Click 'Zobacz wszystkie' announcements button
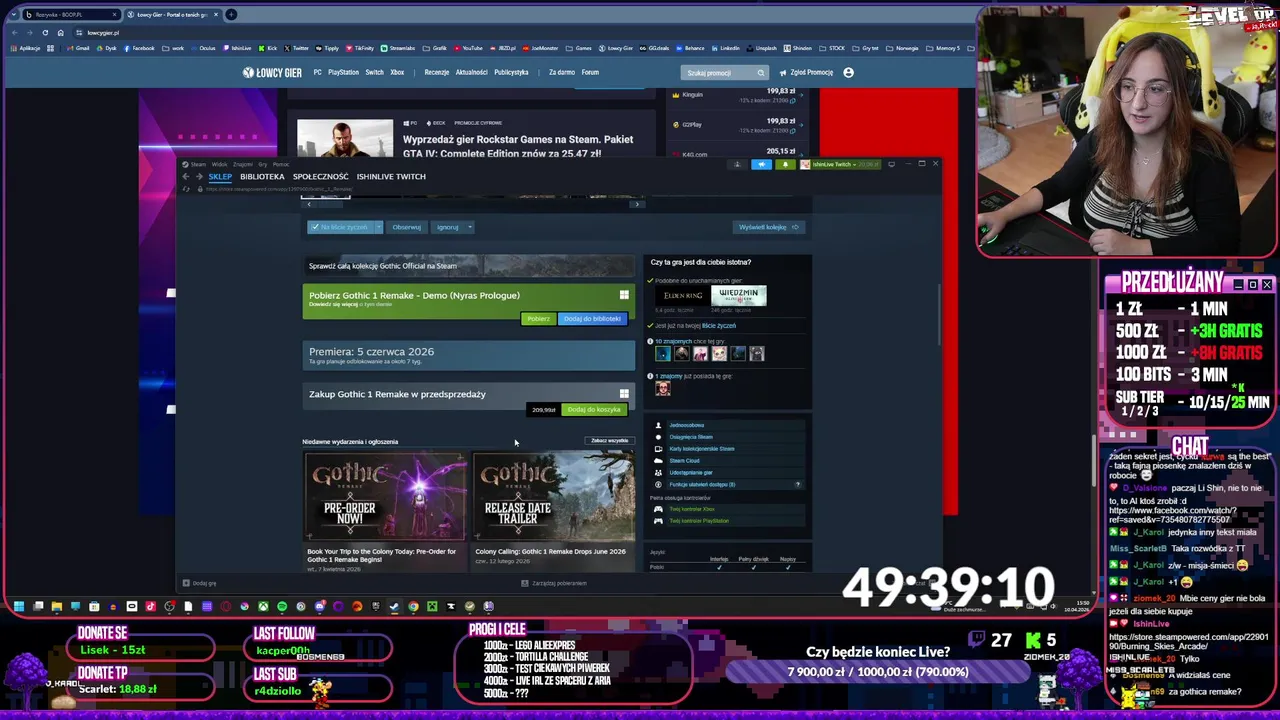This screenshot has width=1280, height=720. 610,441
